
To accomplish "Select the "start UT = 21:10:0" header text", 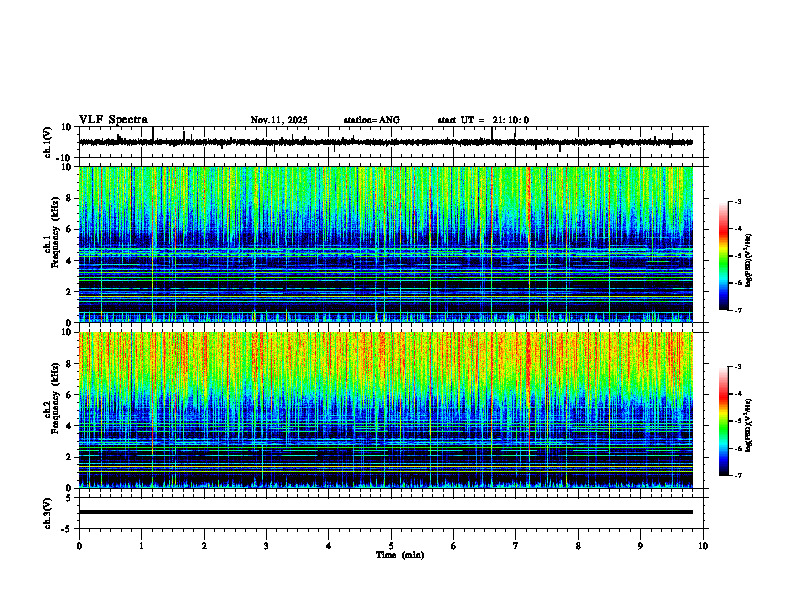I will click(483, 120).
